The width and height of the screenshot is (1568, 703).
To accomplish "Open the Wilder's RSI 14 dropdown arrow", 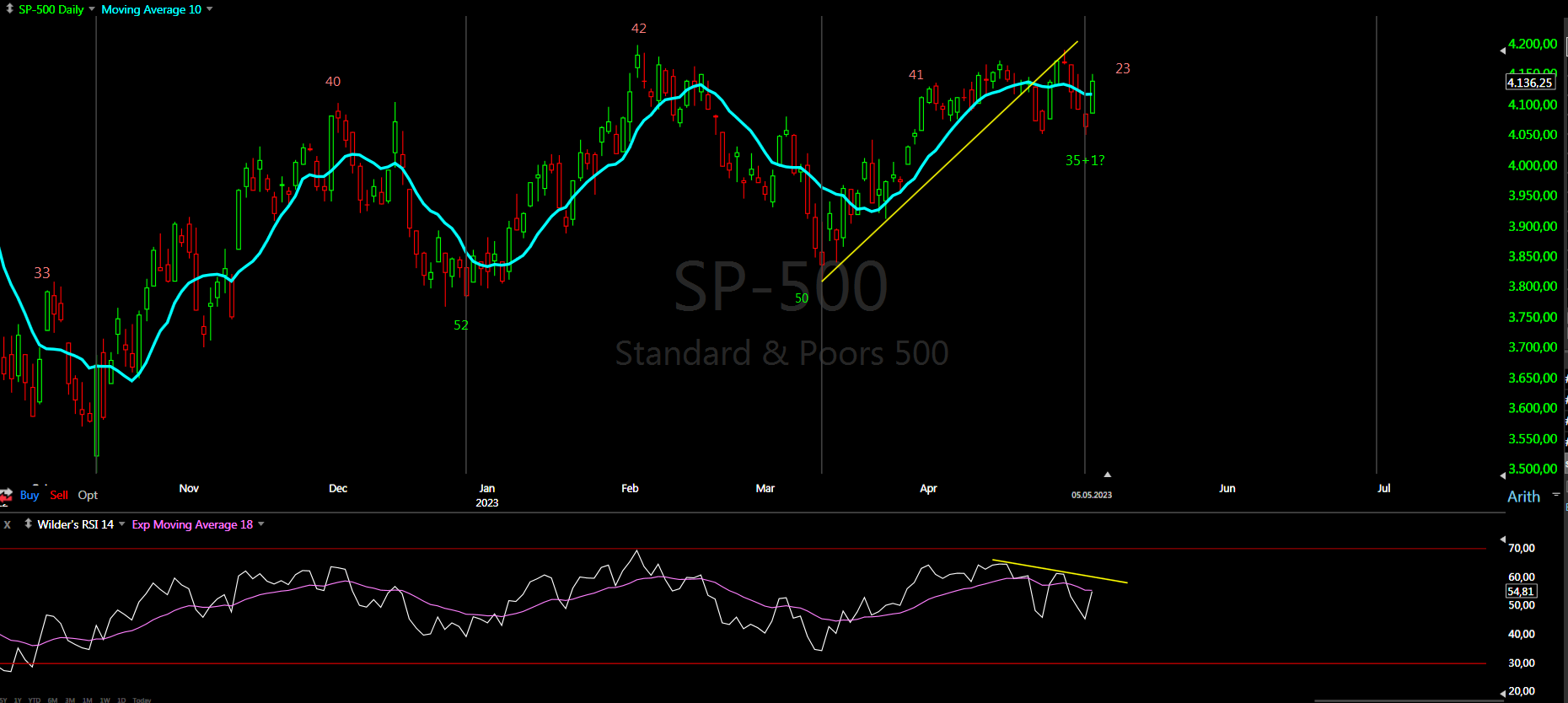I will pyautogui.click(x=121, y=524).
